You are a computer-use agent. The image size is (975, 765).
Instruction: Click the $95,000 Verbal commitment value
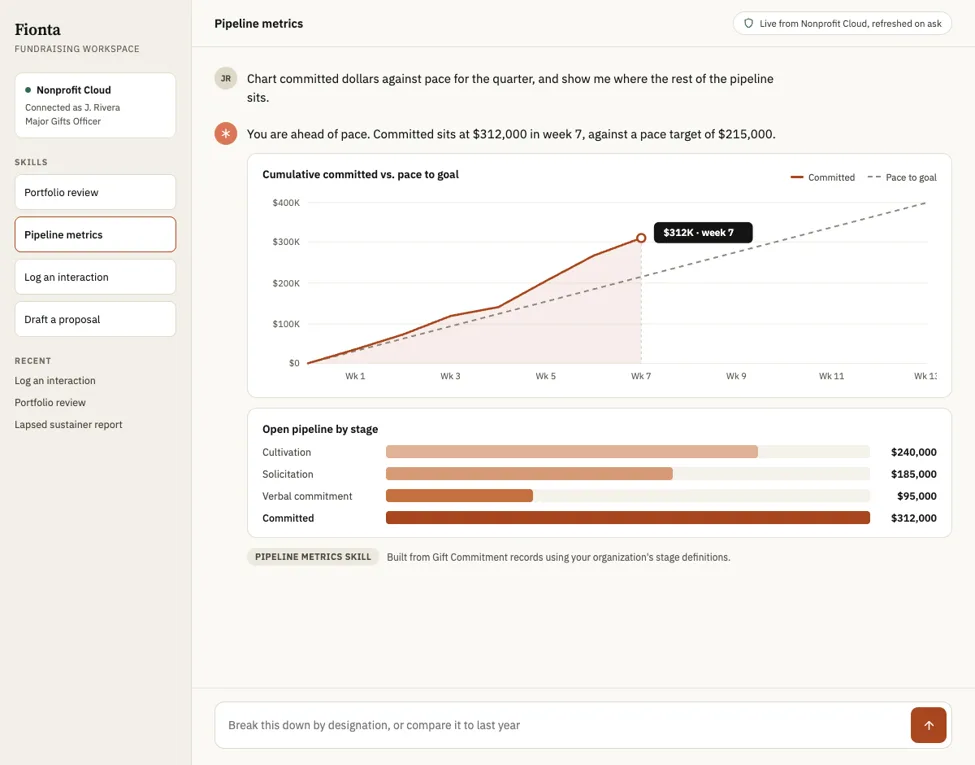point(917,496)
